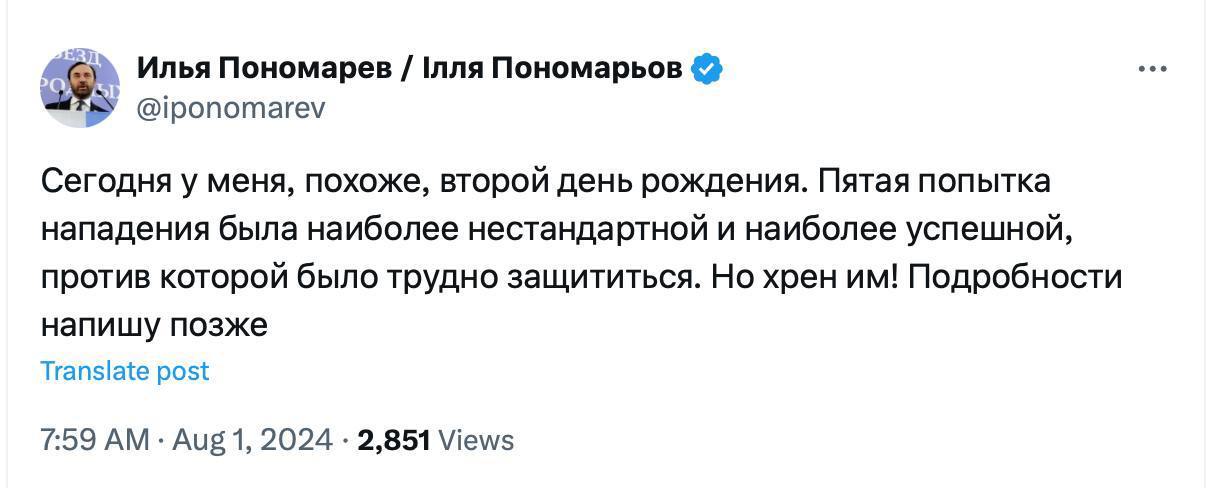The height and width of the screenshot is (488, 1214).
Task: Click the Aug 1, 2024 date
Action: tap(251, 440)
